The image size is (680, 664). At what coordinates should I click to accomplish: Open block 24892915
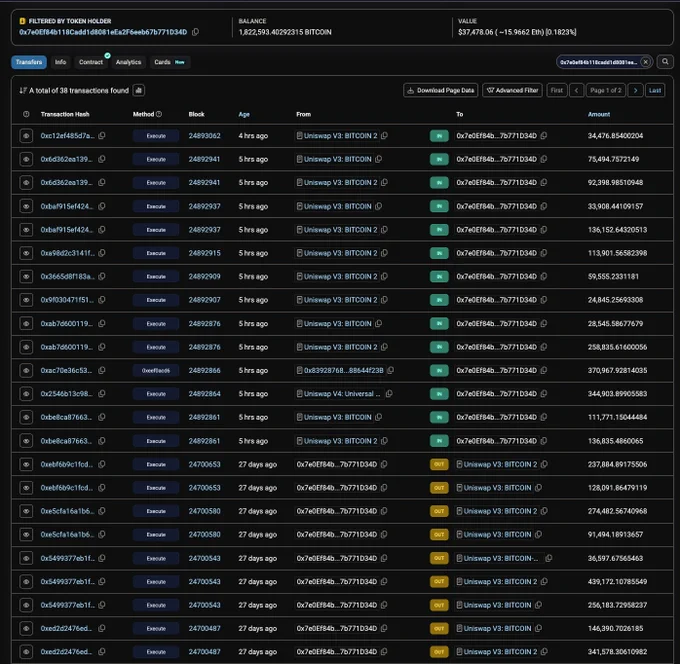(x=204, y=253)
